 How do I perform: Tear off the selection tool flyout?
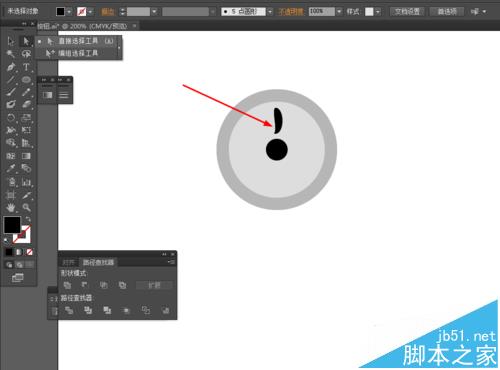(119, 48)
